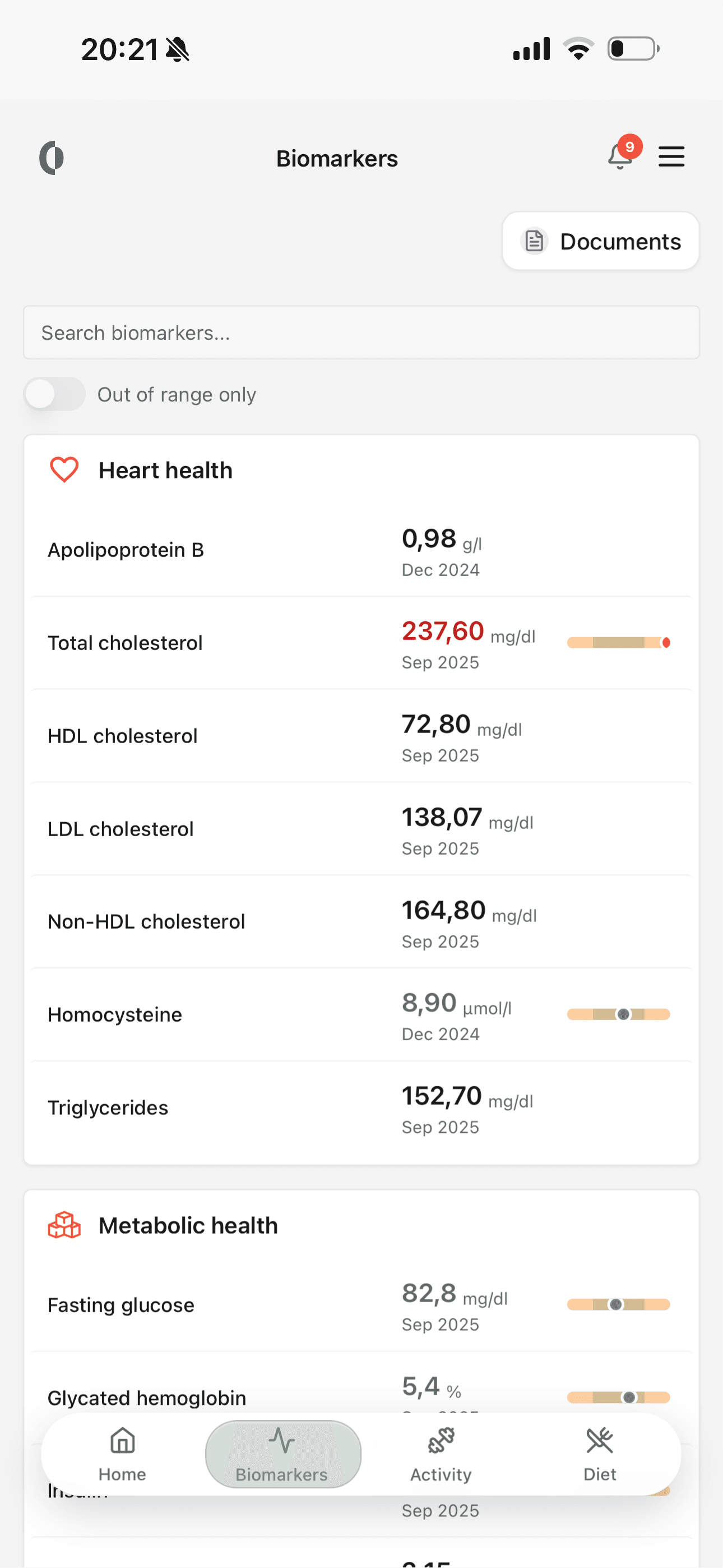The height and width of the screenshot is (1568, 723).
Task: Tap the Biomarkers waveform icon
Action: [x=282, y=1441]
